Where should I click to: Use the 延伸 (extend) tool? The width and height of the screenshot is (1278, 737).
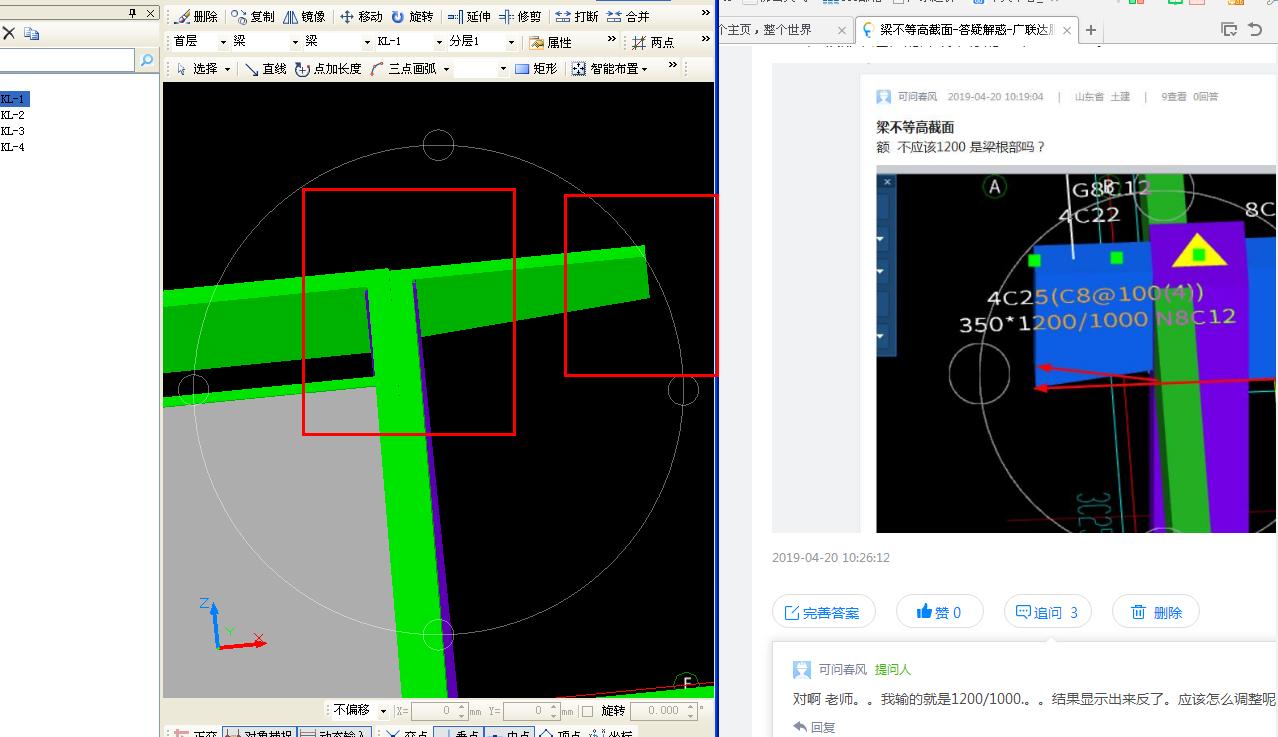pos(469,17)
